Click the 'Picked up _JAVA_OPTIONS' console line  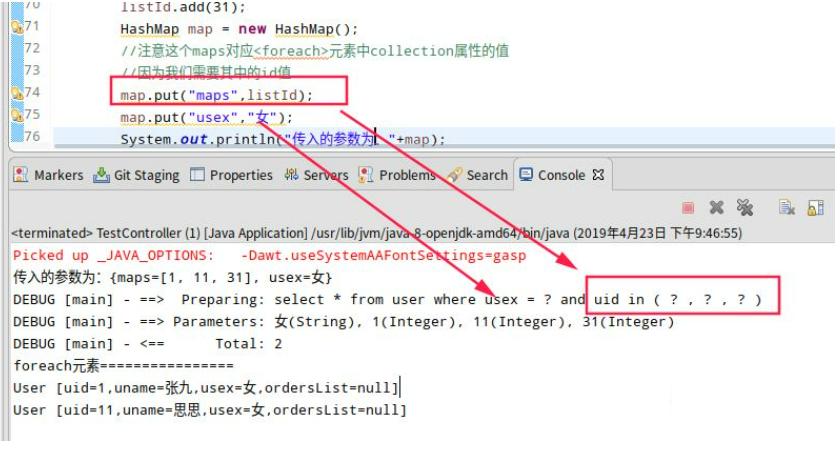(x=269, y=255)
